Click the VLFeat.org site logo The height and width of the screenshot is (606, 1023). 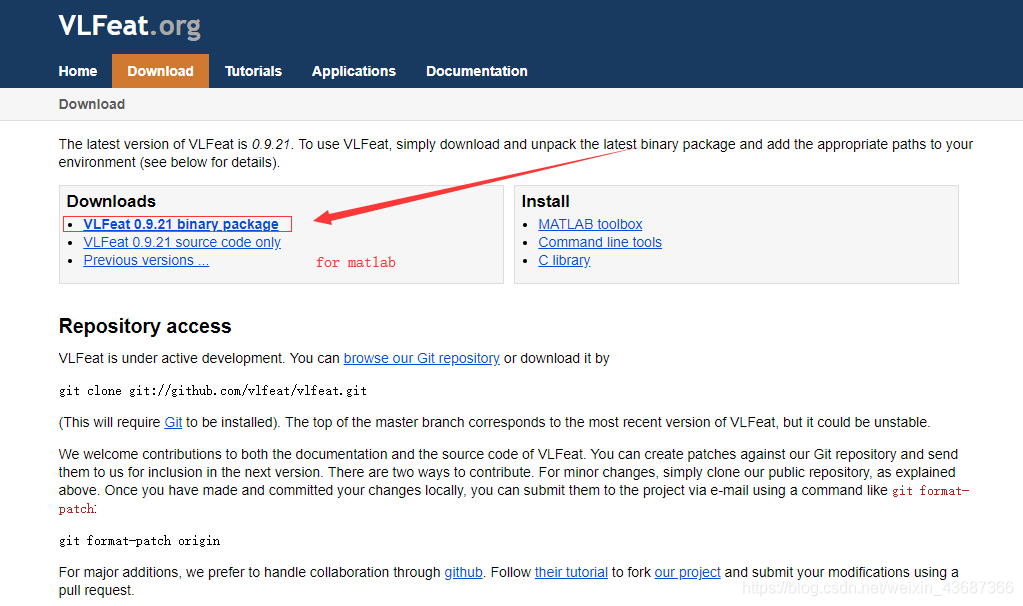click(129, 26)
